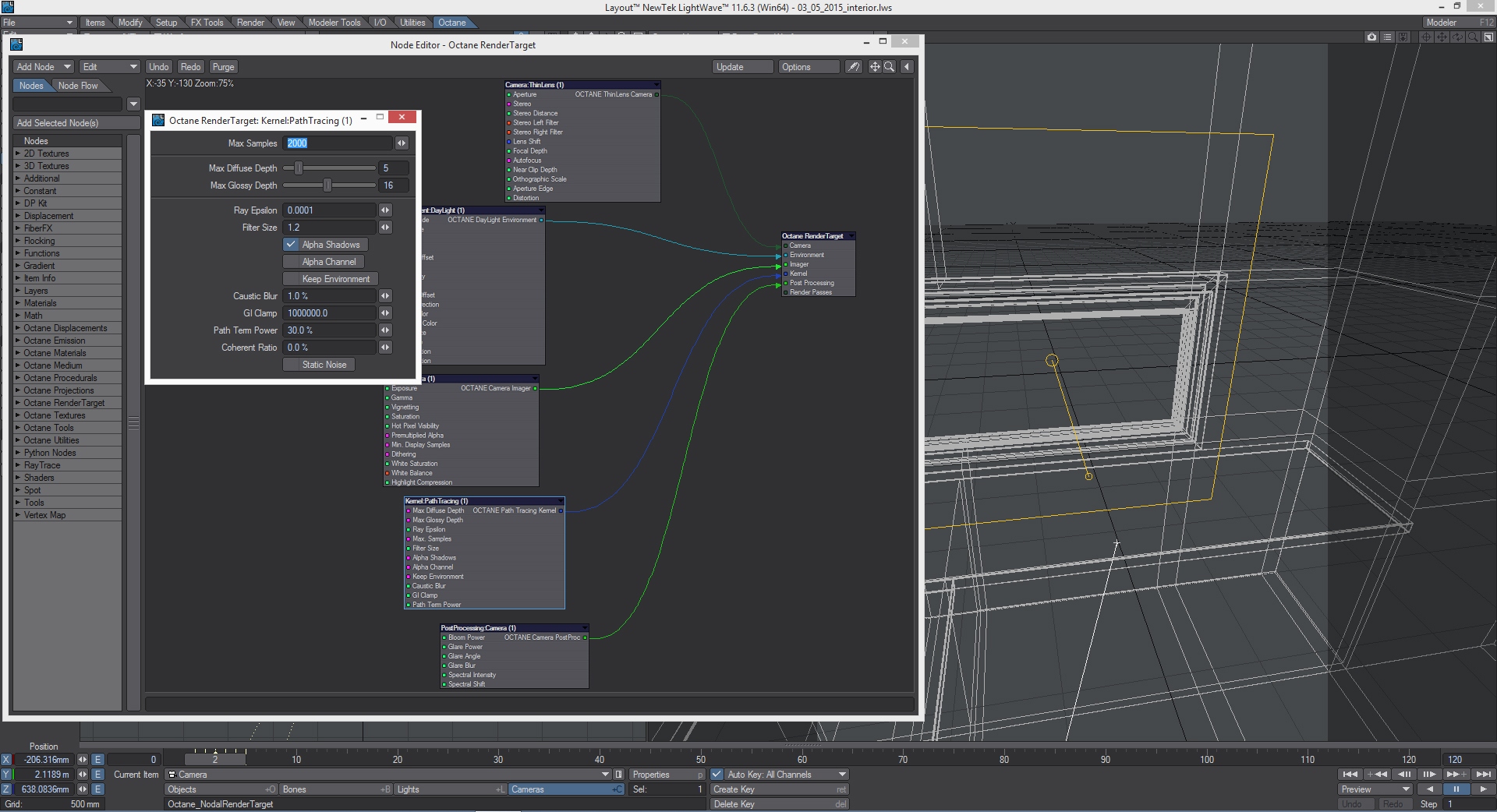This screenshot has width=1497, height=812.
Task: Click the viewport camera snapshot icon
Action: tap(1371, 37)
